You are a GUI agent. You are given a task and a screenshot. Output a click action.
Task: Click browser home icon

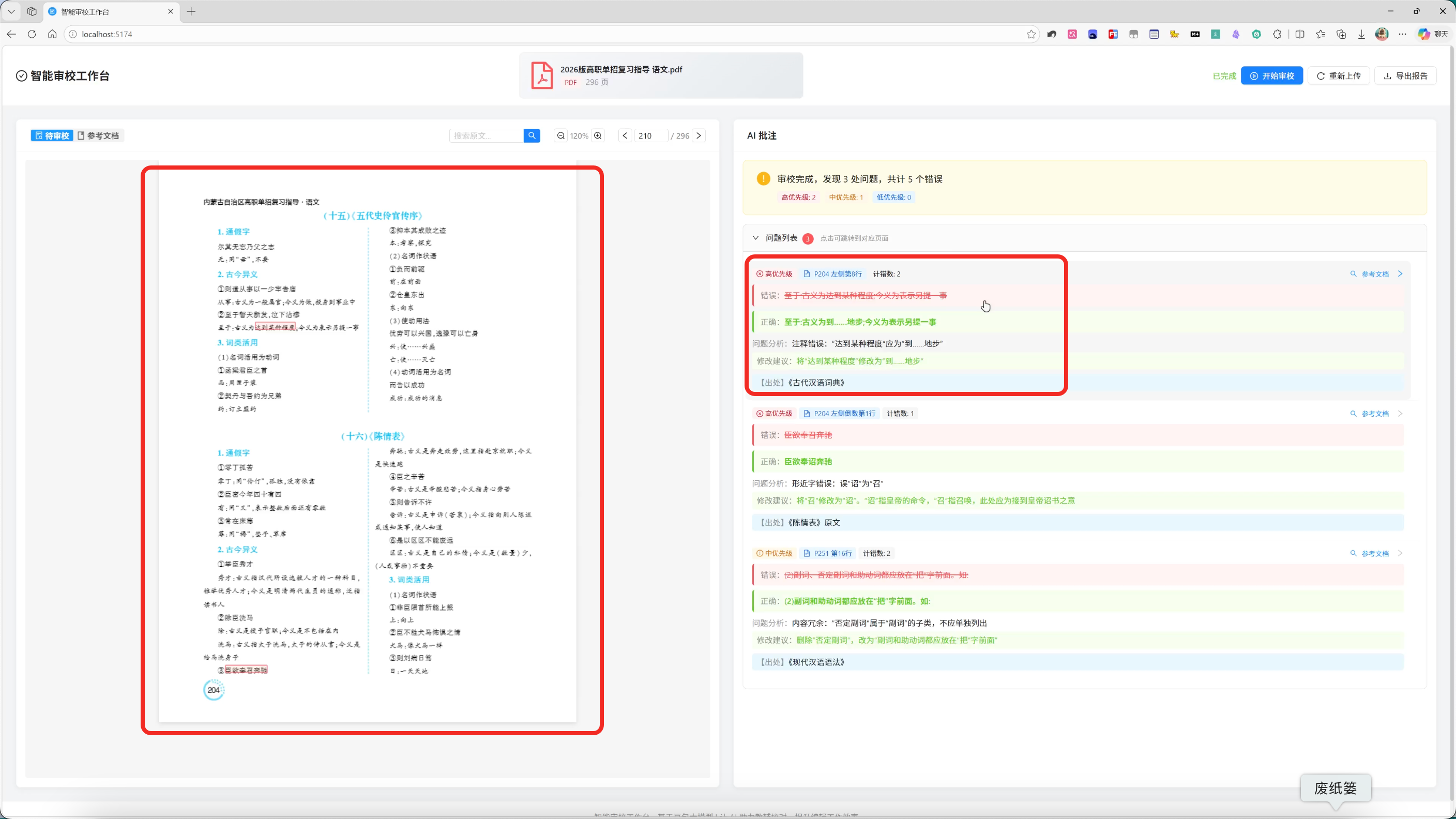[52, 35]
